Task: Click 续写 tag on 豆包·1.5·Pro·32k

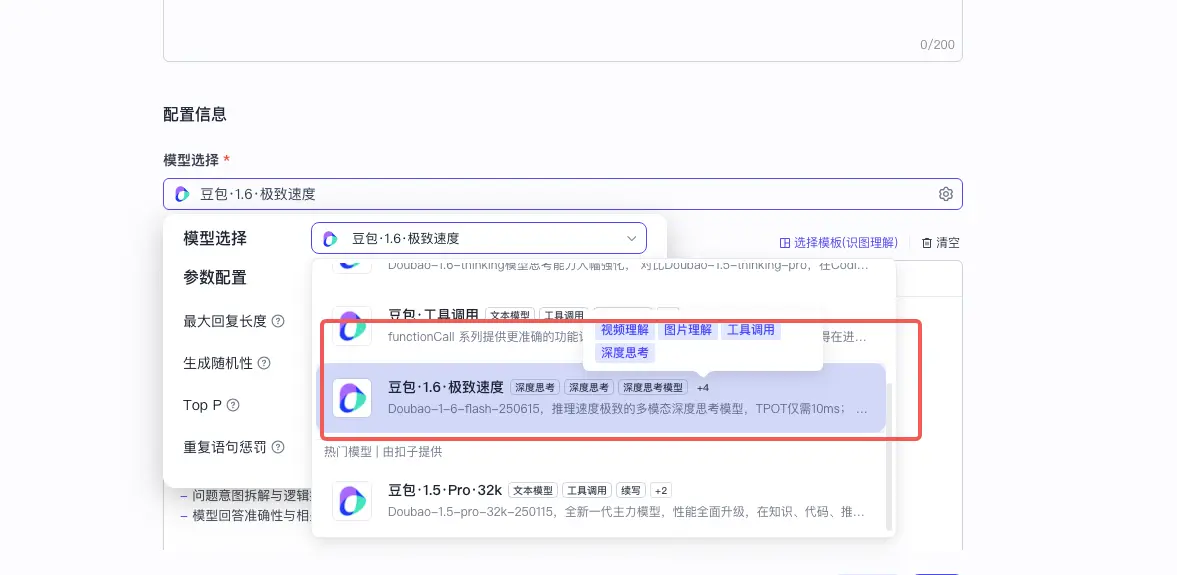Action: (630, 490)
